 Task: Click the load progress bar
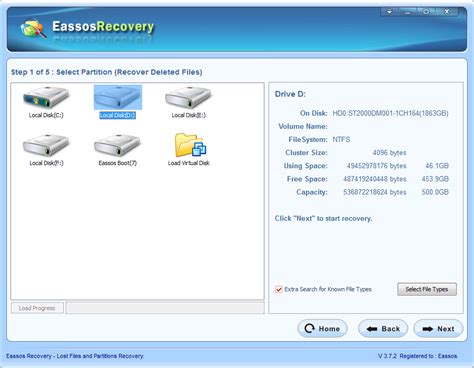(165, 308)
